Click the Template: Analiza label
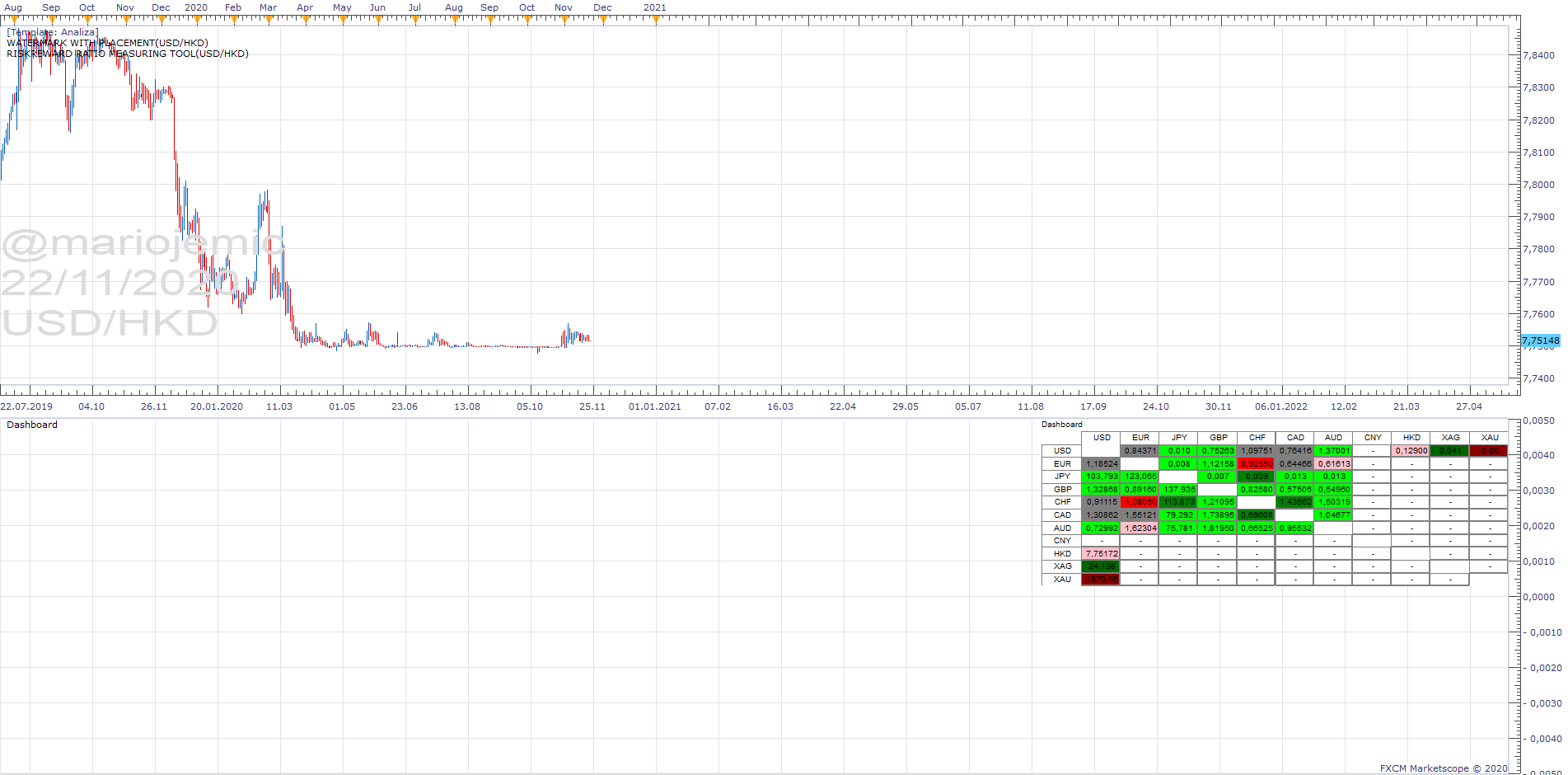 tap(53, 32)
